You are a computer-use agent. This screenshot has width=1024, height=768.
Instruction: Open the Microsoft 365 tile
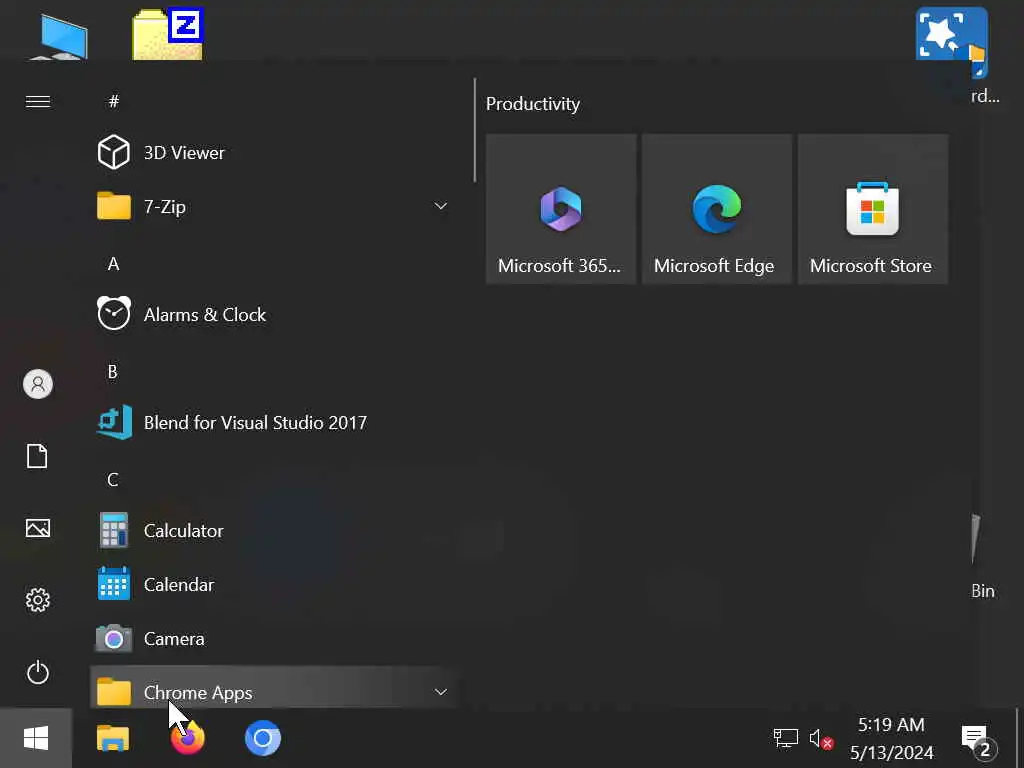coord(561,209)
